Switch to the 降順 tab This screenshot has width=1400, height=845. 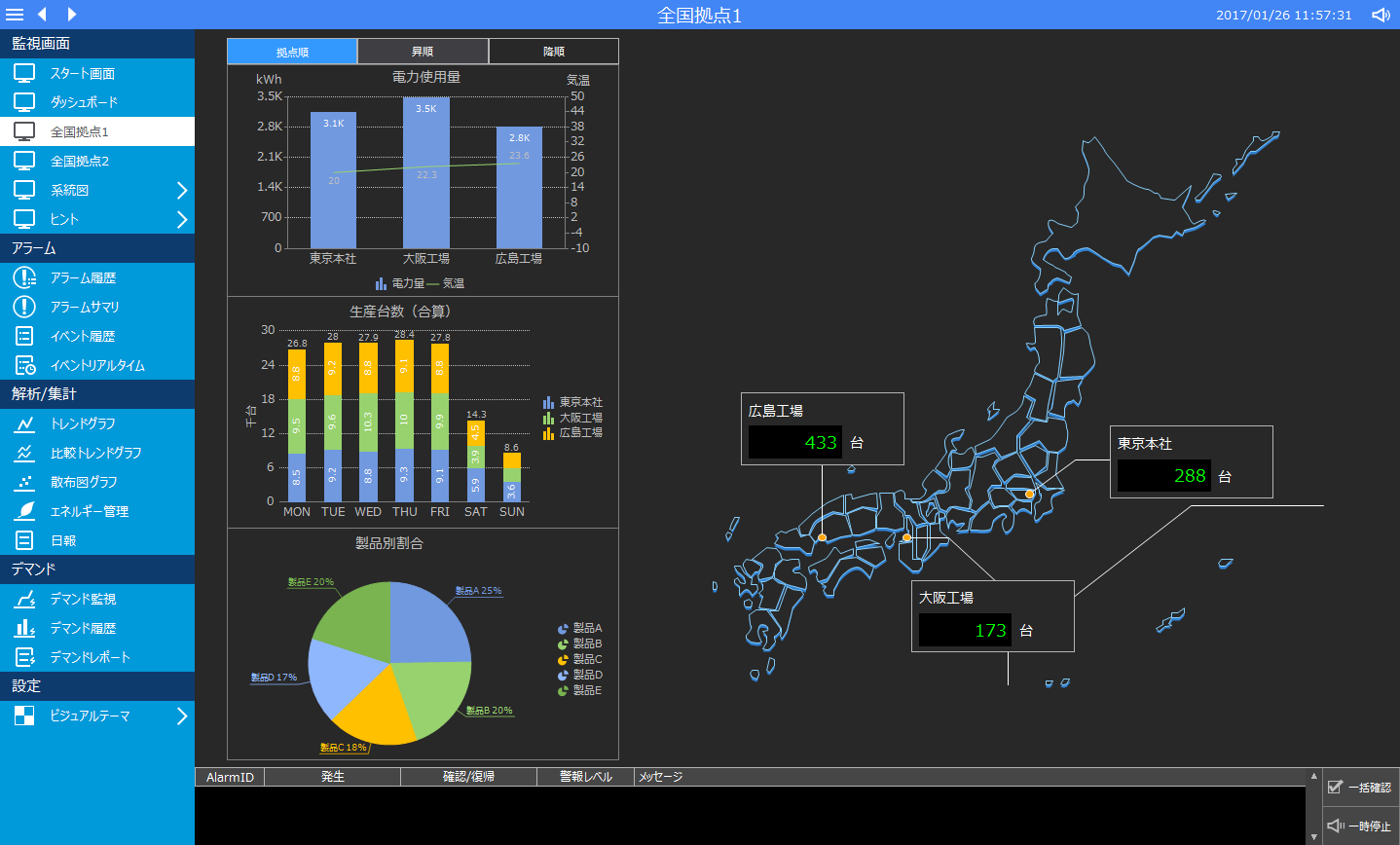click(553, 52)
